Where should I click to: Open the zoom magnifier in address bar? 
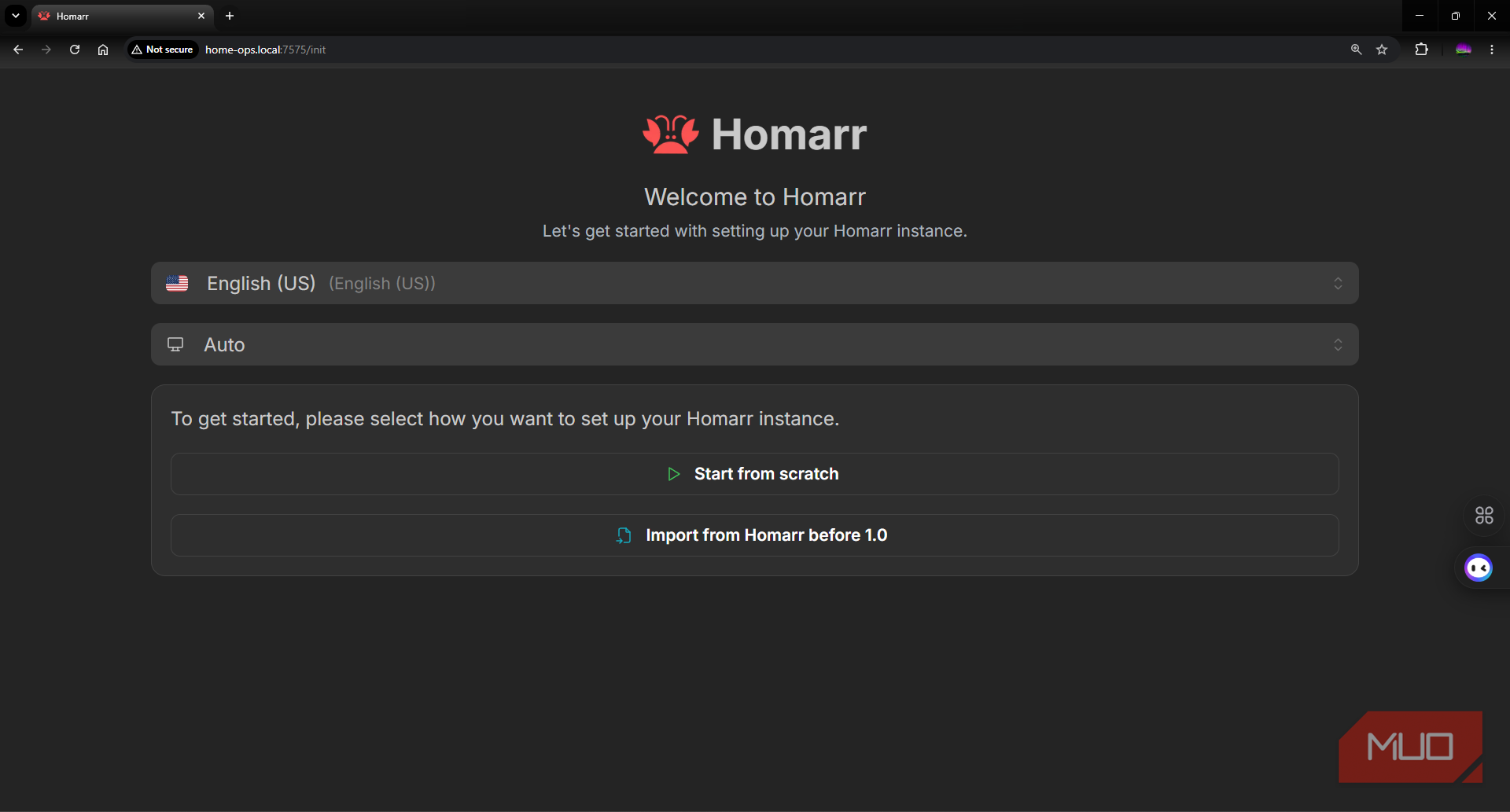click(x=1356, y=50)
